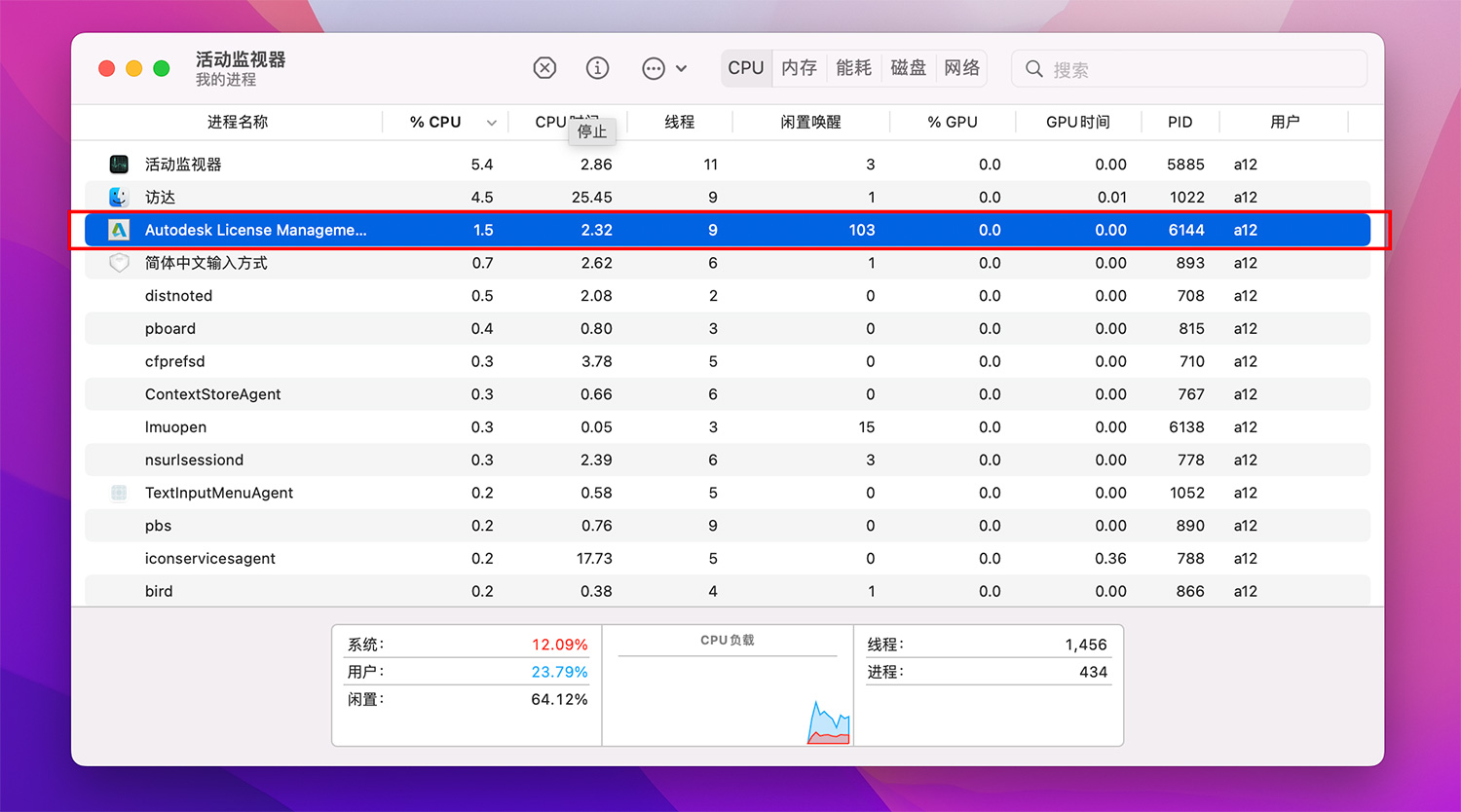The height and width of the screenshot is (812, 1461).
Task: Select the nsurlsessiond process
Action: point(728,460)
